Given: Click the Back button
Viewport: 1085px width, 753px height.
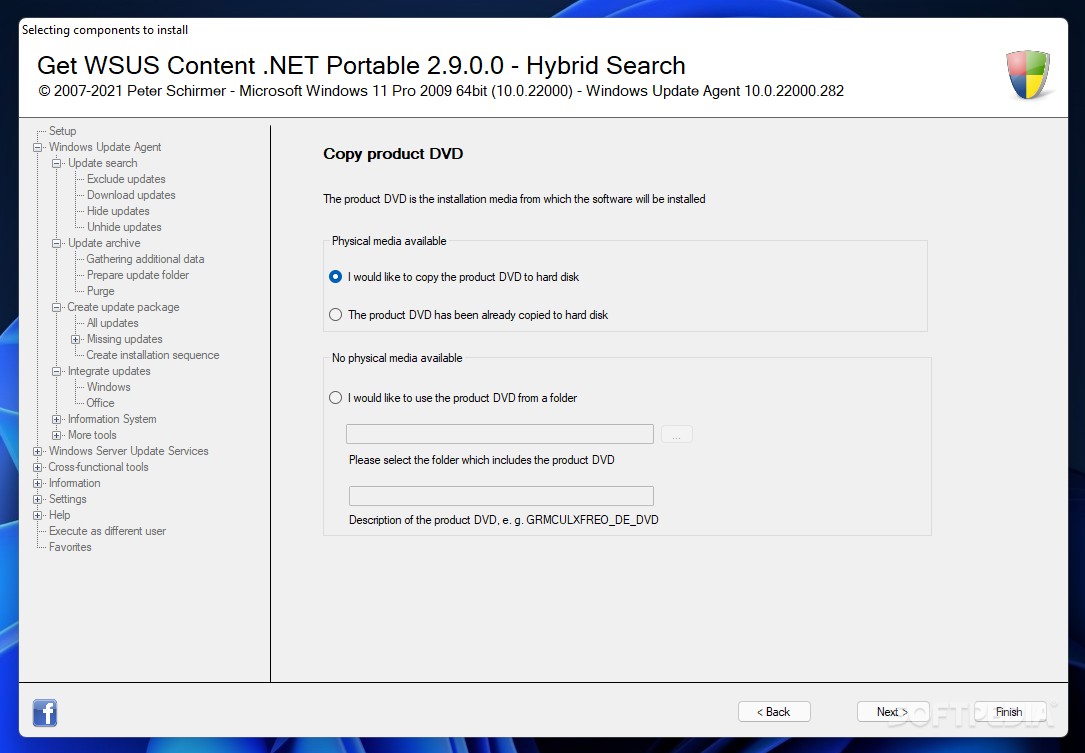Looking at the screenshot, I should [774, 711].
